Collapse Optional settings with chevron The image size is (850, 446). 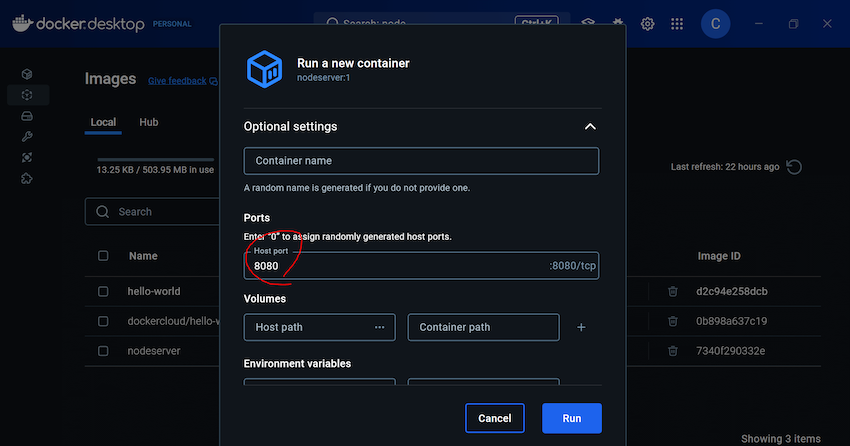pyautogui.click(x=590, y=127)
